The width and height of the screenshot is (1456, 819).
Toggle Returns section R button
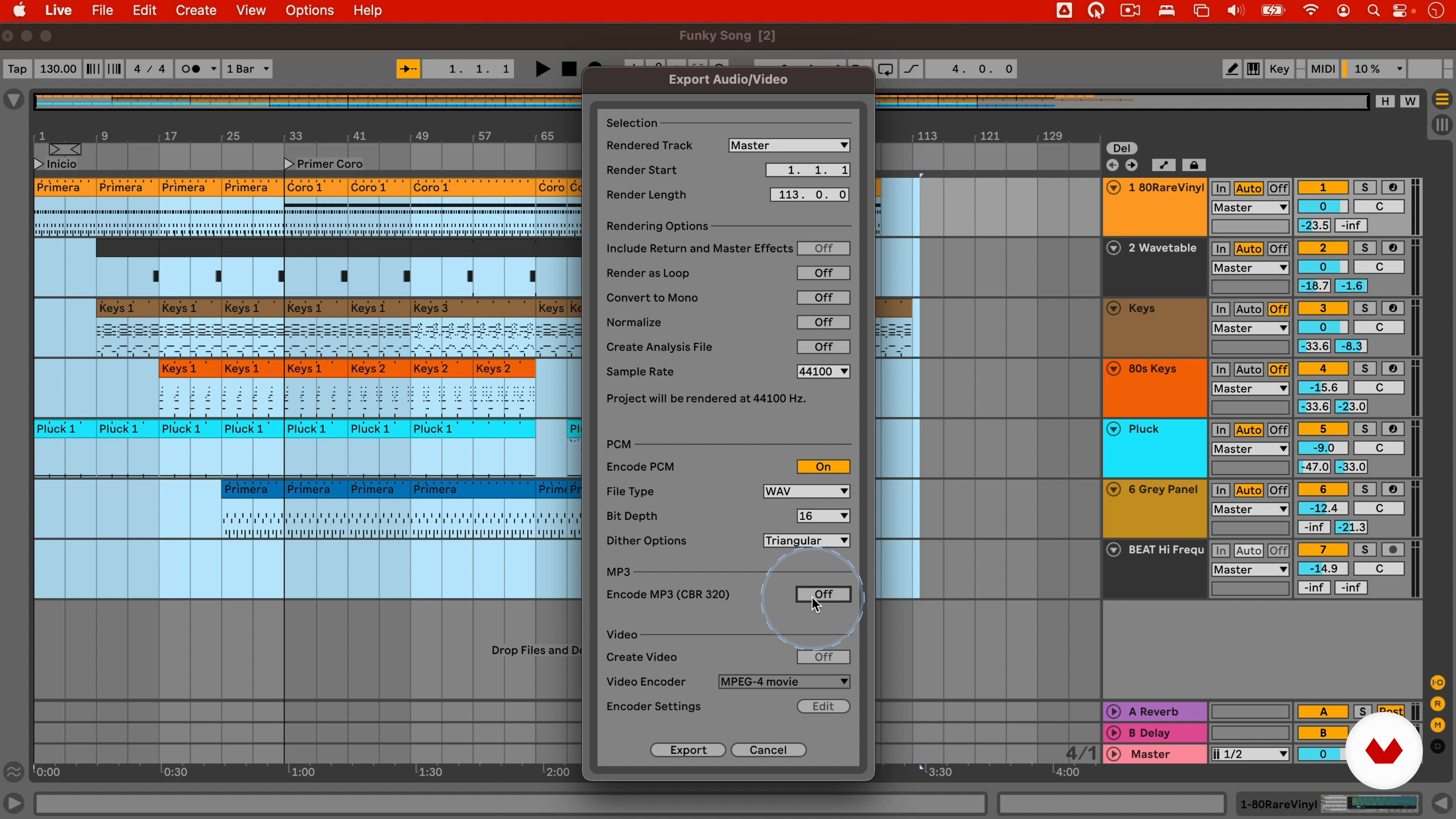tap(1438, 704)
